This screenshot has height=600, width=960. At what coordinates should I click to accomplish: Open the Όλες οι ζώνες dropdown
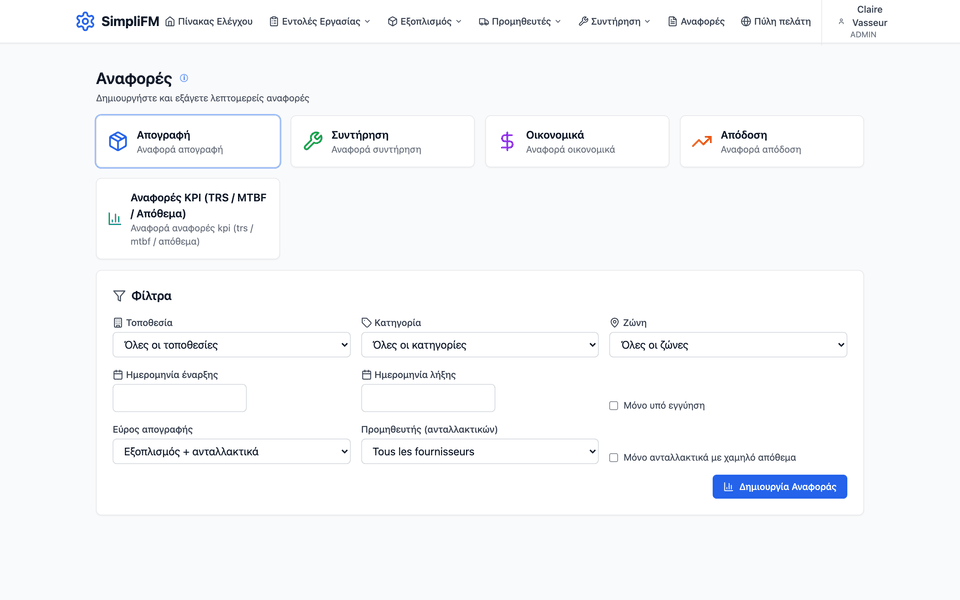728,345
